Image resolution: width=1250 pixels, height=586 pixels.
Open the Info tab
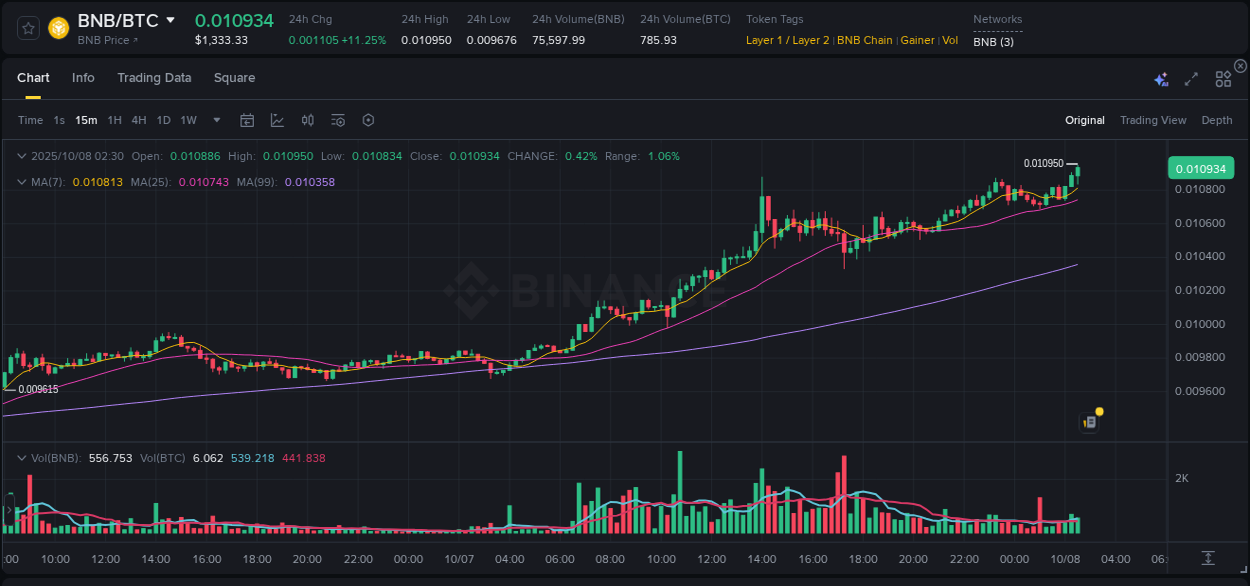[x=83, y=78]
